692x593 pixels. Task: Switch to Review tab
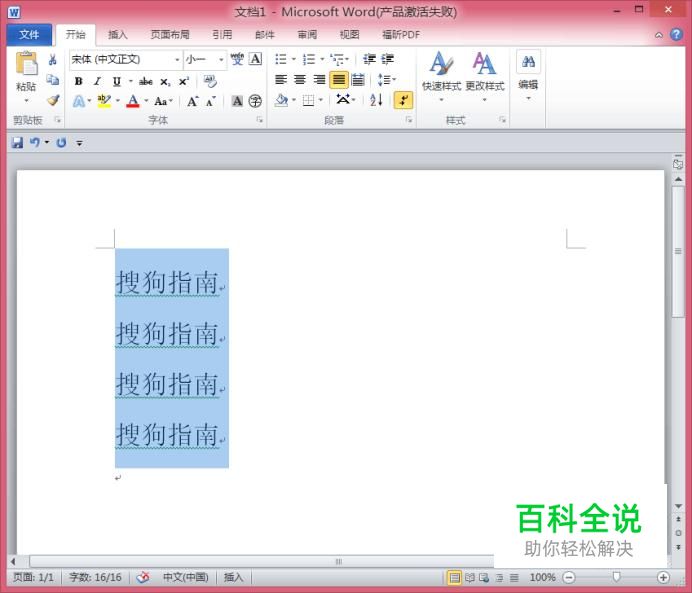point(307,34)
